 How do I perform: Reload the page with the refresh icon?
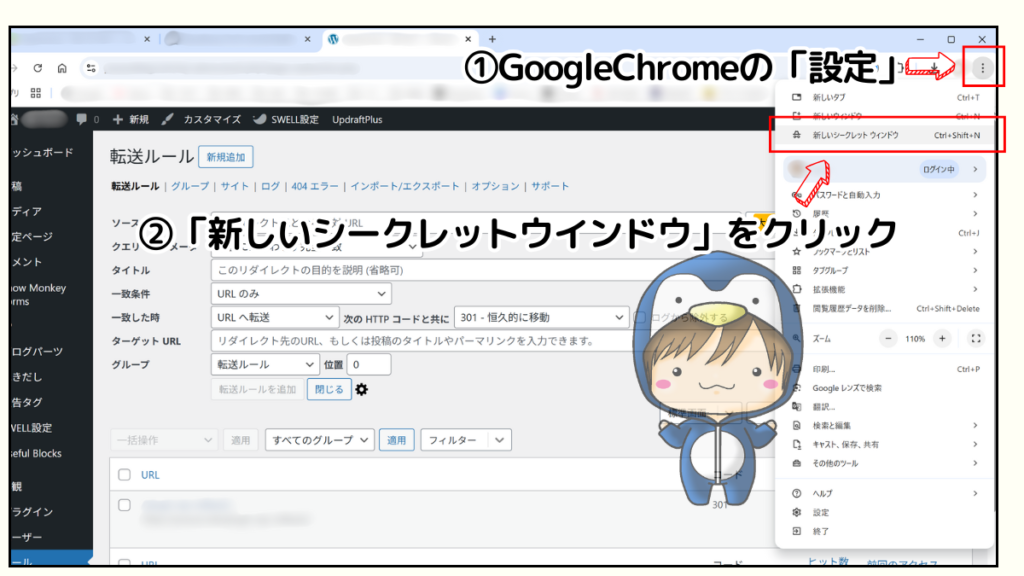coord(38,68)
